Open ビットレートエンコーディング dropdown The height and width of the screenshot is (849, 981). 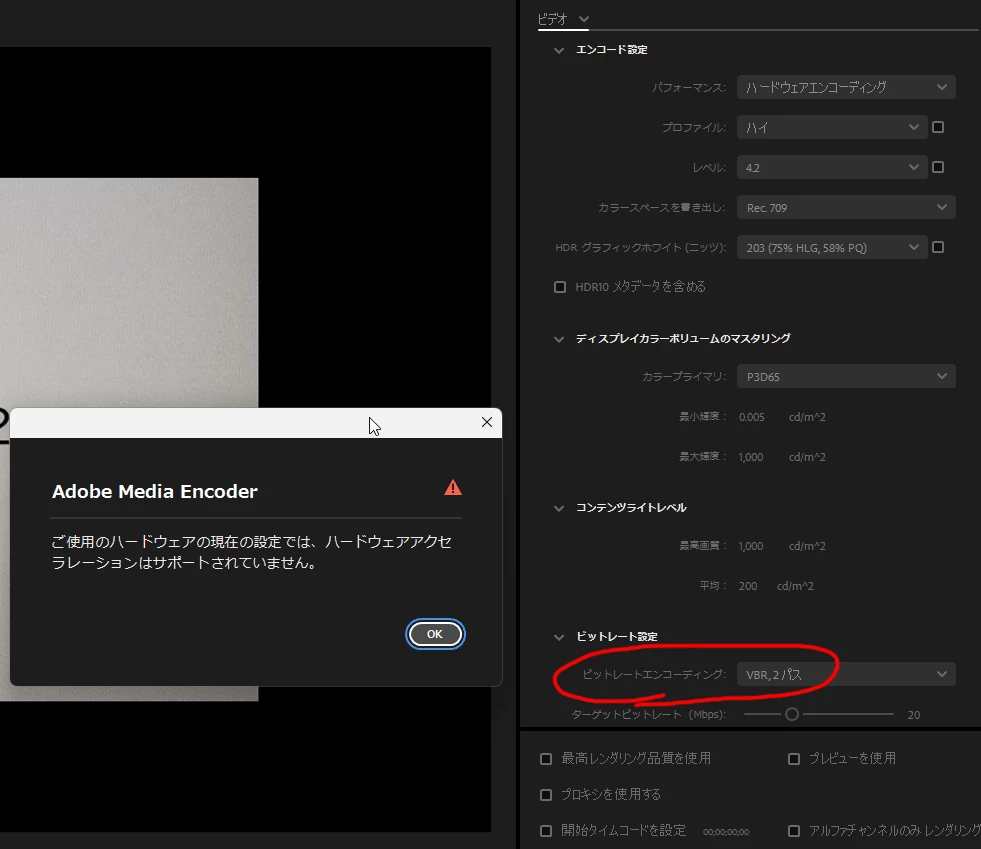pyautogui.click(x=846, y=674)
